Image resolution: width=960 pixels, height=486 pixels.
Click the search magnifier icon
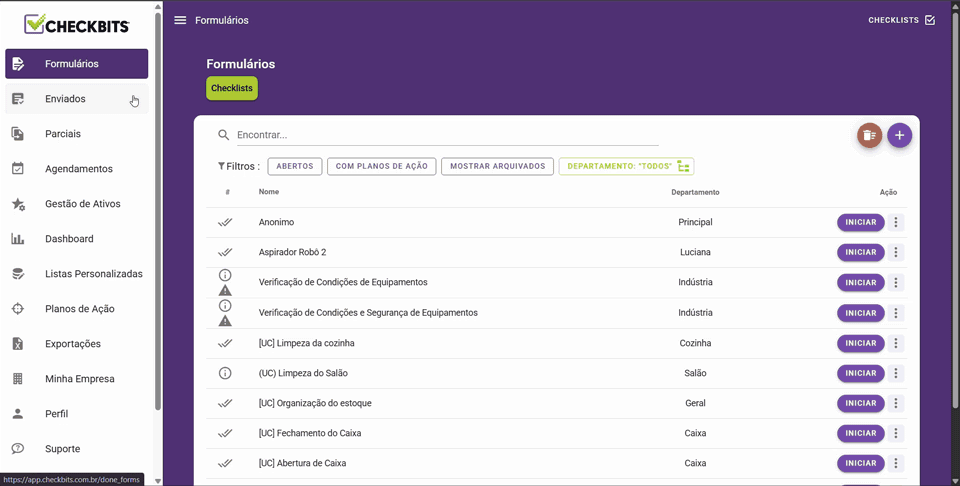(224, 135)
